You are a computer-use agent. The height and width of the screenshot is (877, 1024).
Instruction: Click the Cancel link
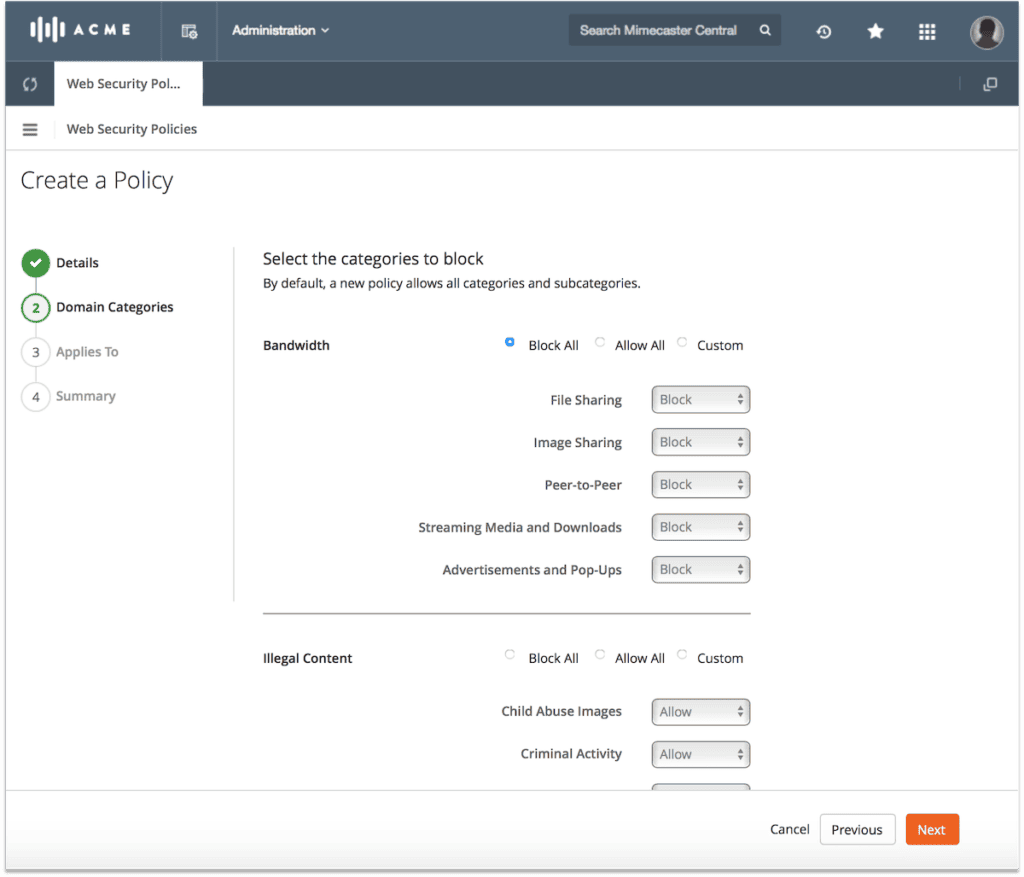(x=790, y=829)
